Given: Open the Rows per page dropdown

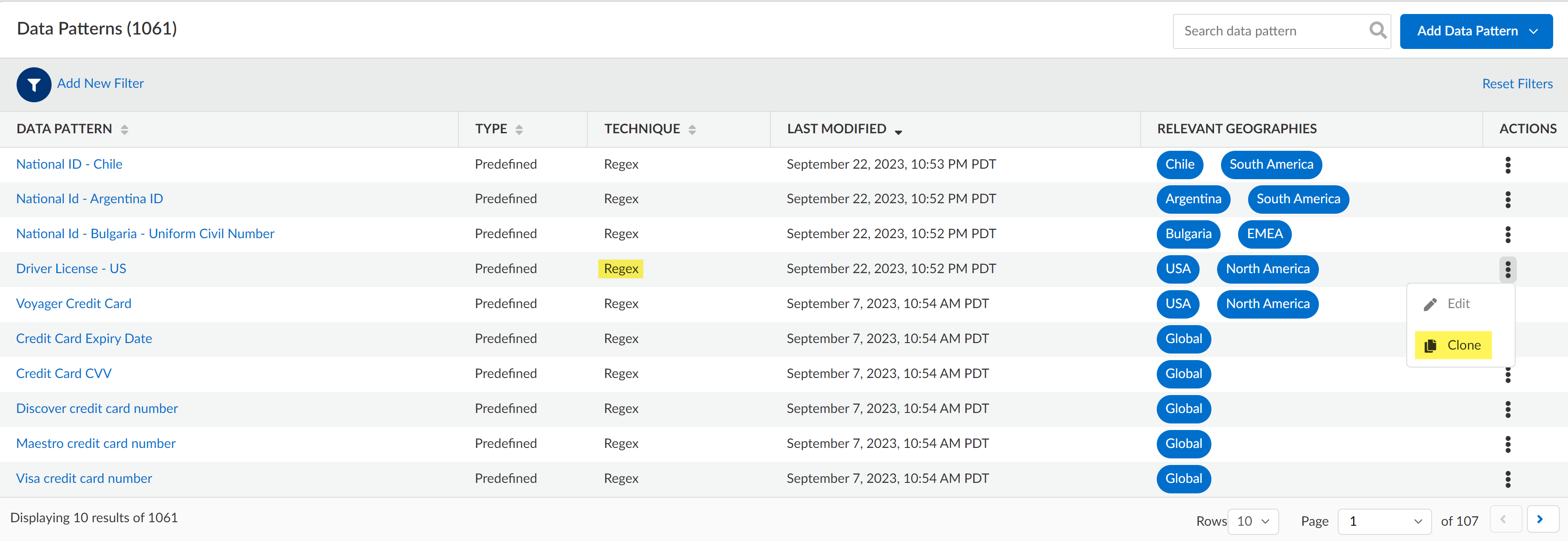Looking at the screenshot, I should point(1252,521).
